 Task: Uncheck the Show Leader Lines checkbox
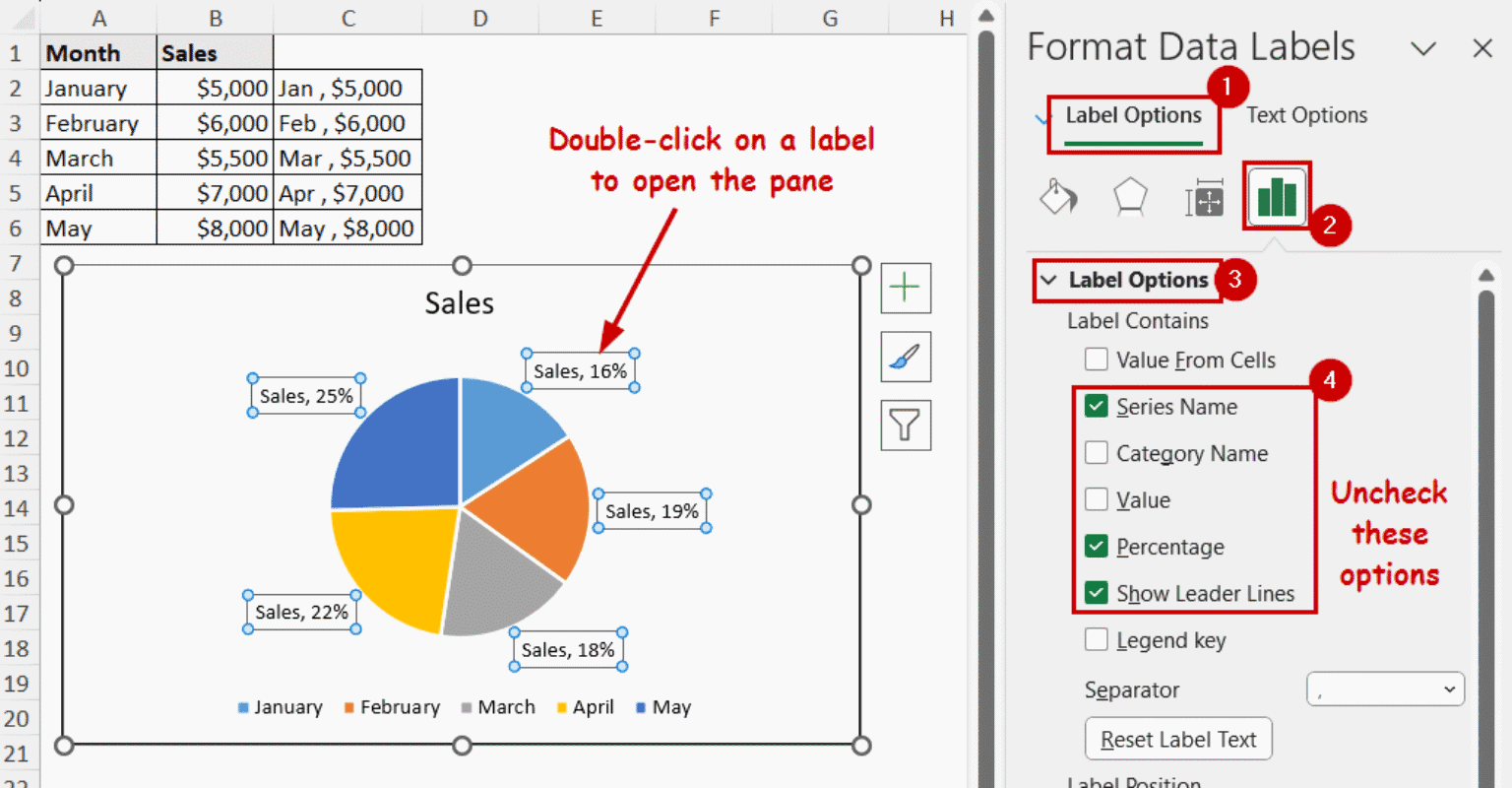[1096, 593]
